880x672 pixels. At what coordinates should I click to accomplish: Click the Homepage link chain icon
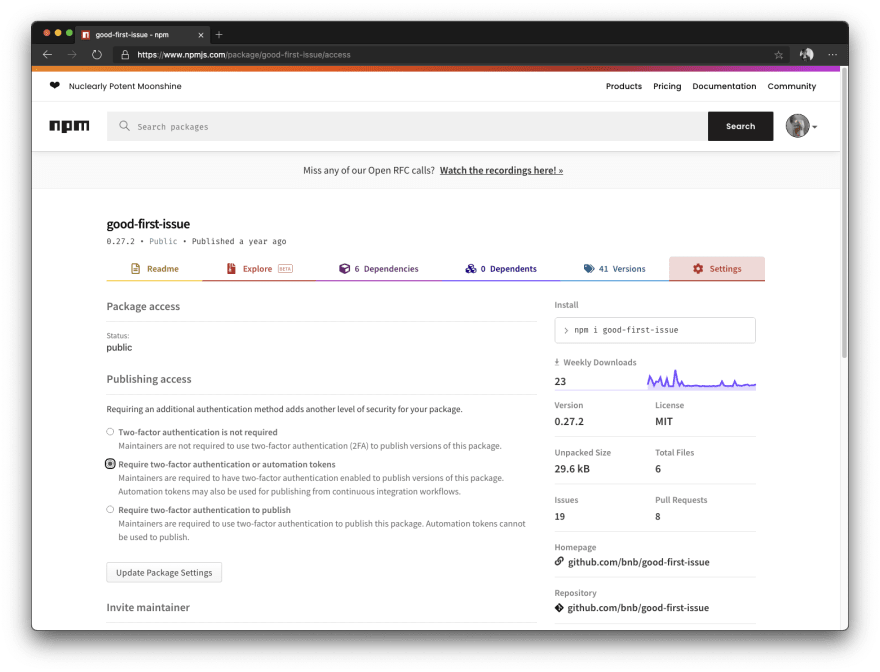coord(559,561)
